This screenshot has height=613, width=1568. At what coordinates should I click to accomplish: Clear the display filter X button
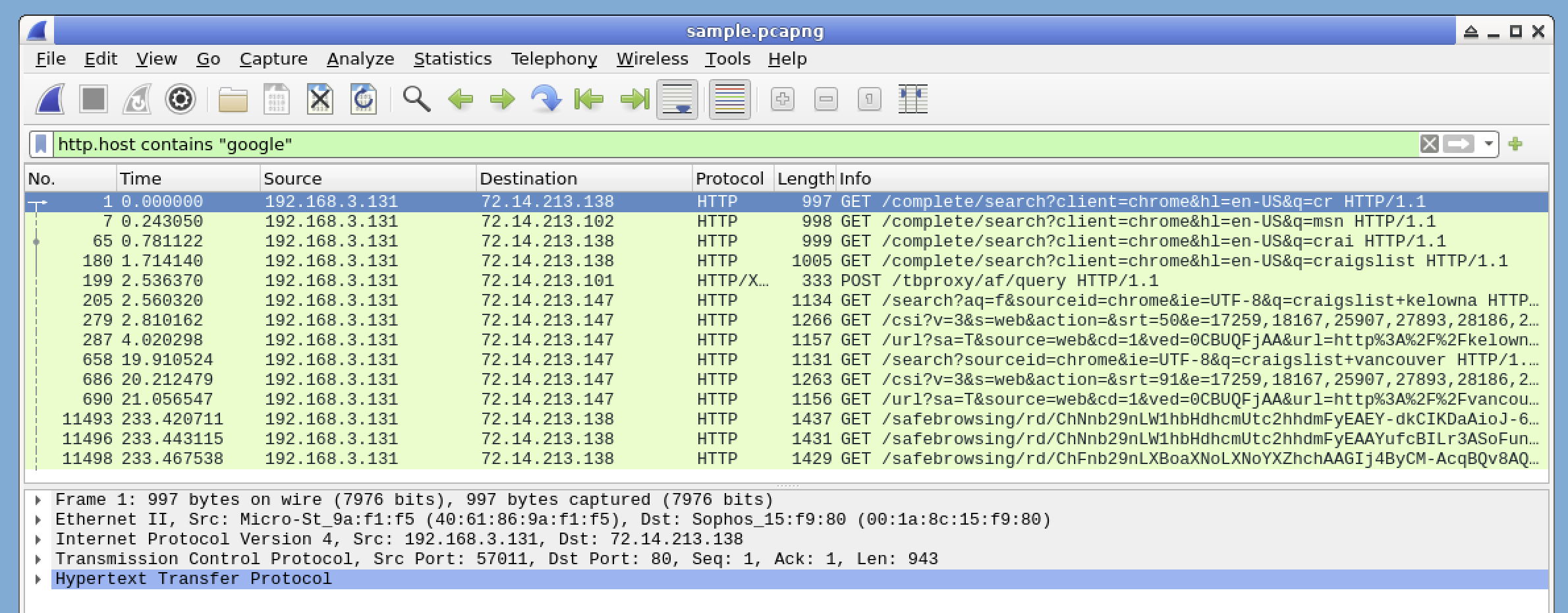(x=1429, y=144)
